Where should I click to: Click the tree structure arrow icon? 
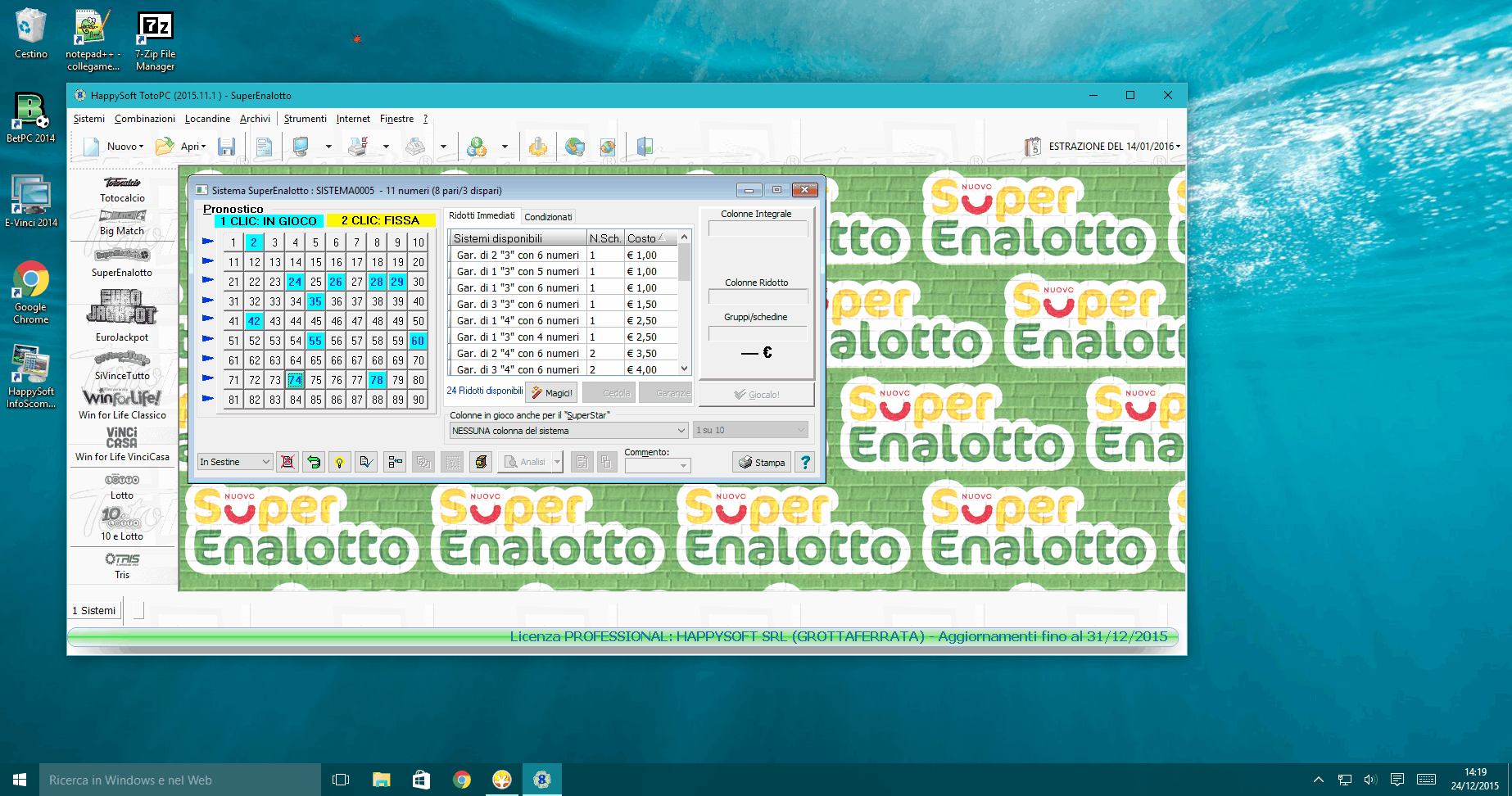tap(396, 462)
